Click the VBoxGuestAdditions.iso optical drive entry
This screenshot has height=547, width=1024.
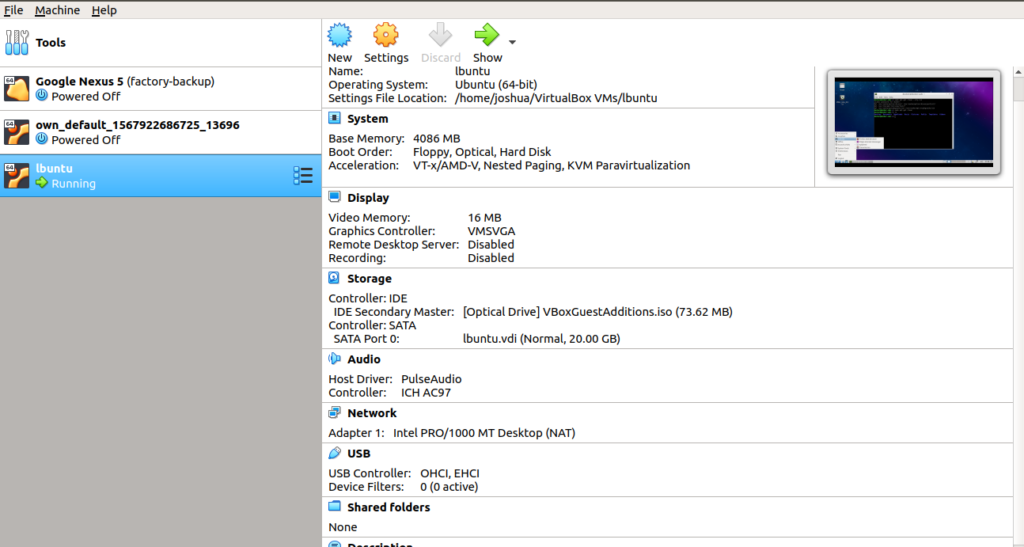point(598,311)
